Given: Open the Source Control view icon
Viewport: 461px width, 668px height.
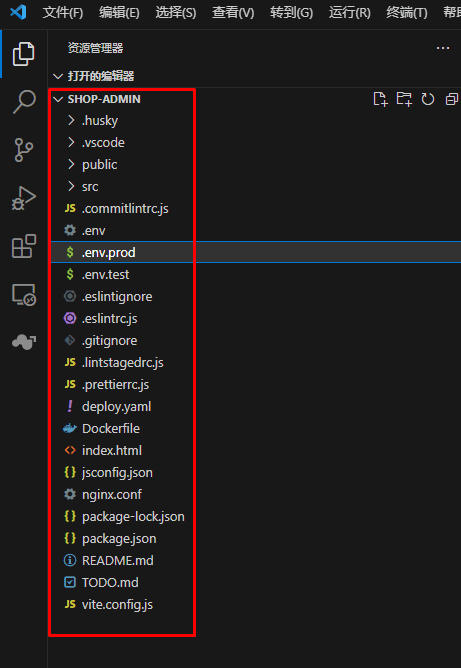Looking at the screenshot, I should click(x=23, y=150).
